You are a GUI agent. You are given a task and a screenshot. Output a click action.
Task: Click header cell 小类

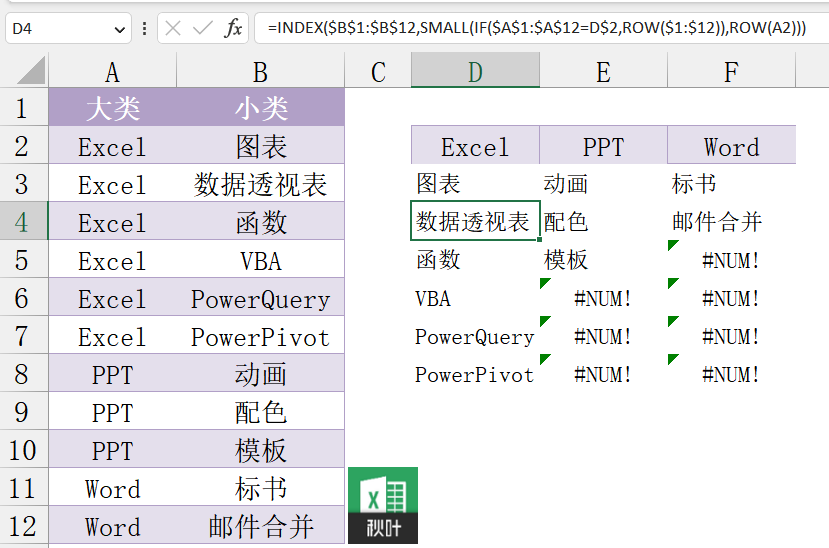[x=260, y=107]
